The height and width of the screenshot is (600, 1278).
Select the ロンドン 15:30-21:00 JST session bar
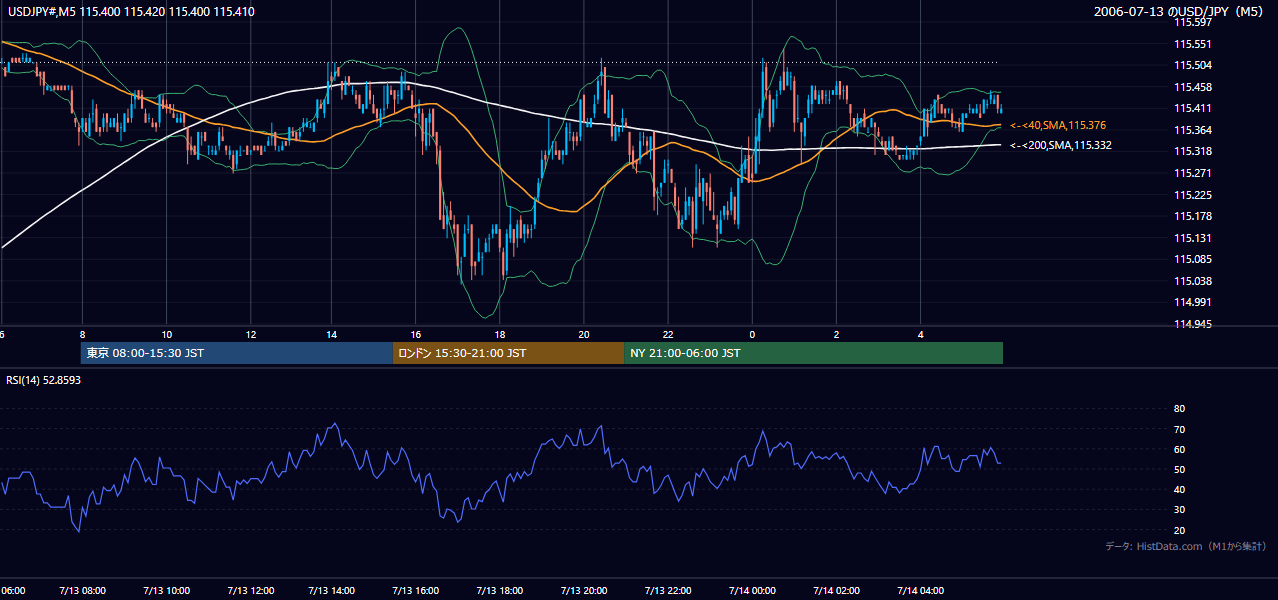click(508, 353)
